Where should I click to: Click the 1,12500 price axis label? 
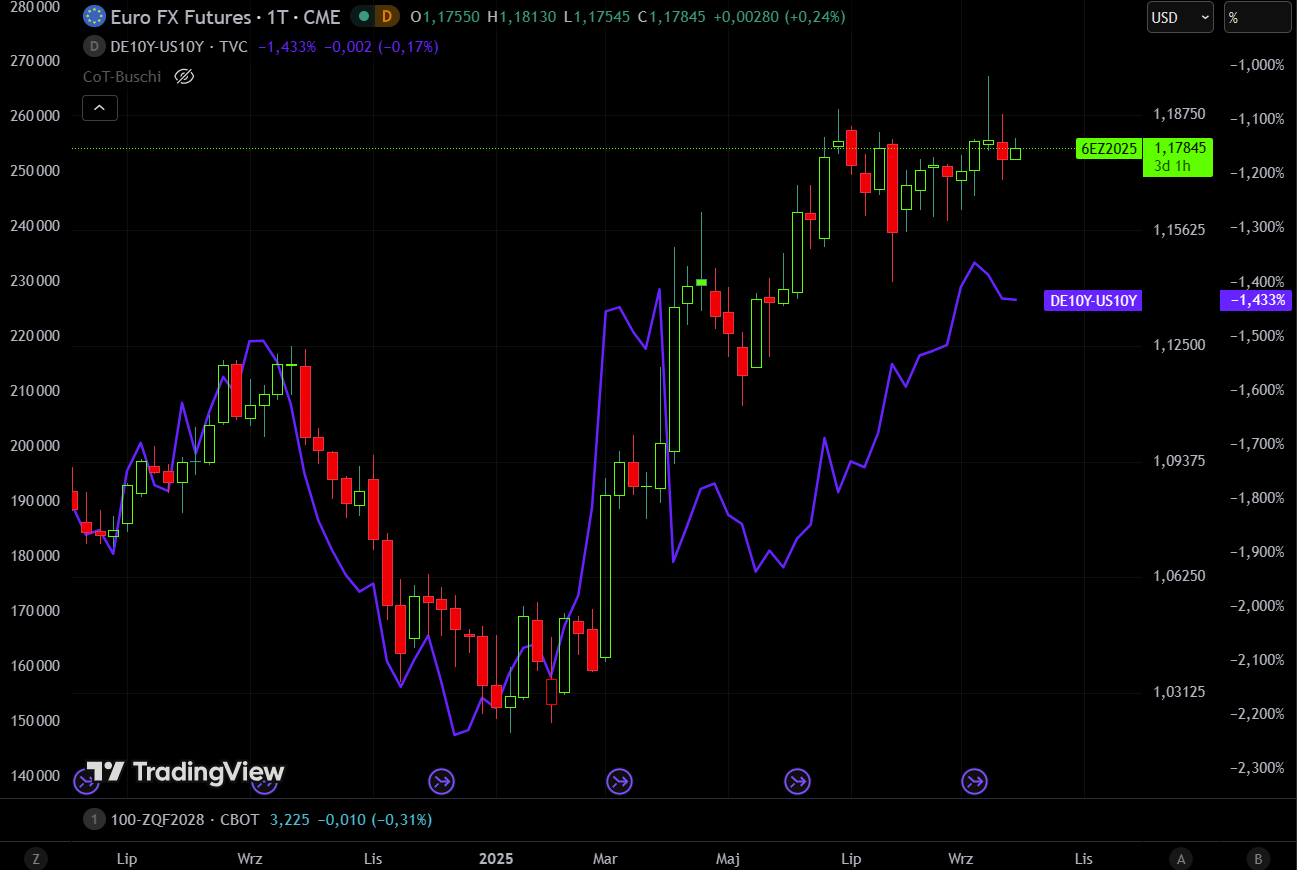(x=1180, y=345)
